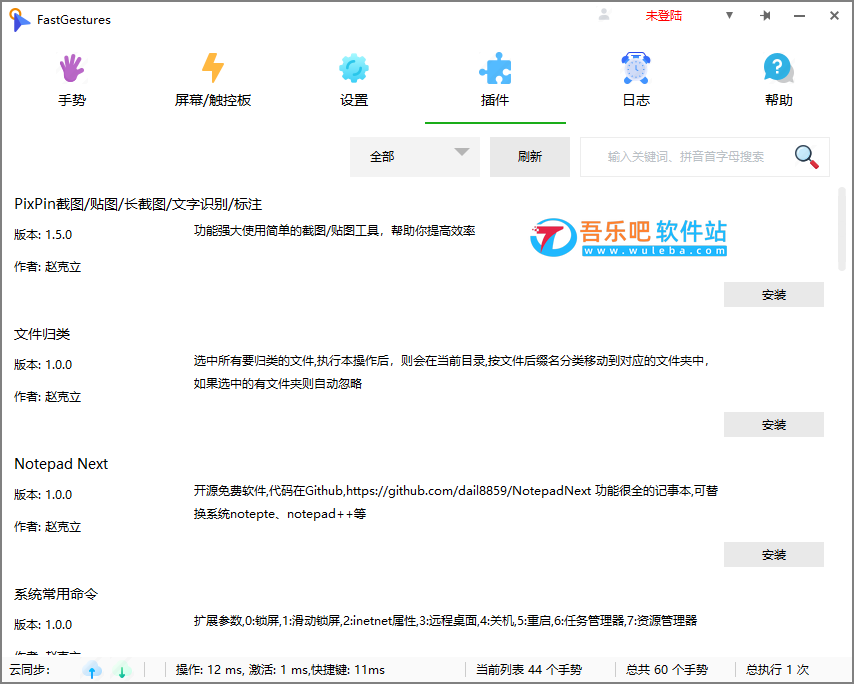Click the plugin list vertical scrollbar
This screenshot has height=684, width=854.
coord(841,228)
